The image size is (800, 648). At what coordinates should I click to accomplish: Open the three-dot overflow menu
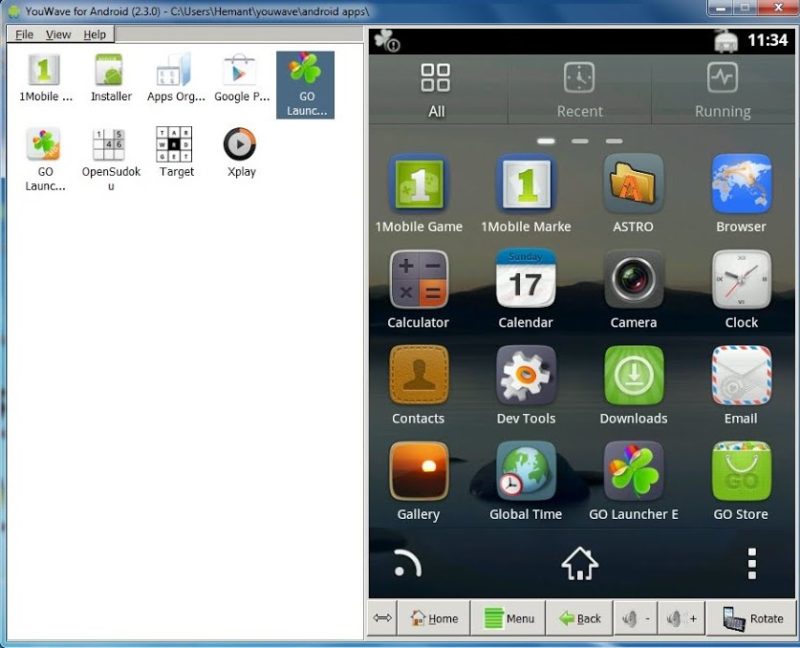[x=752, y=564]
